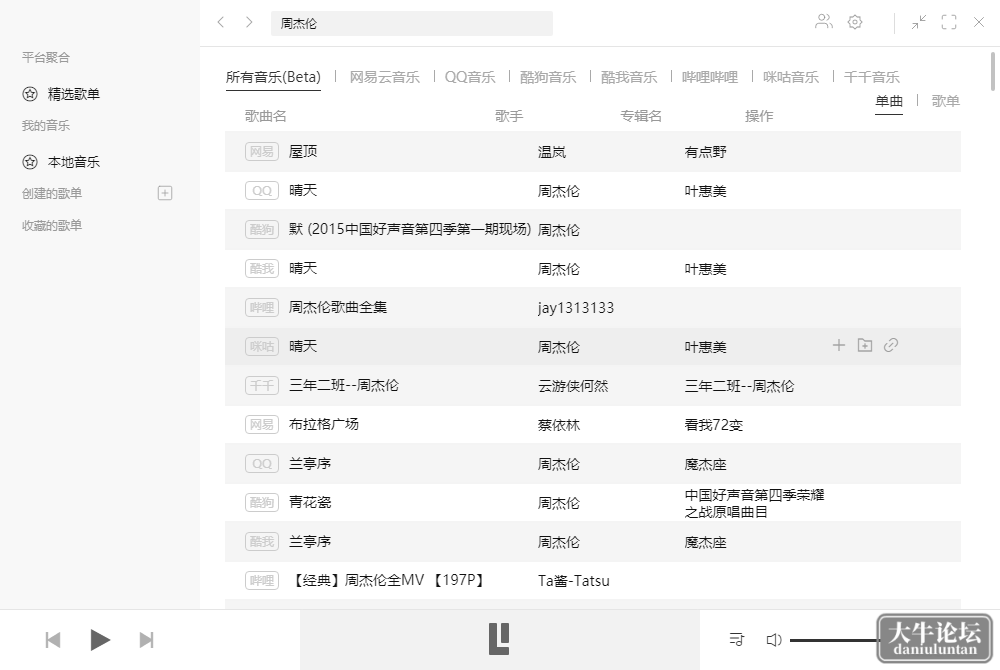Screen dimensions: 1000x670
Task: Skip to the next track
Action: tap(147, 640)
